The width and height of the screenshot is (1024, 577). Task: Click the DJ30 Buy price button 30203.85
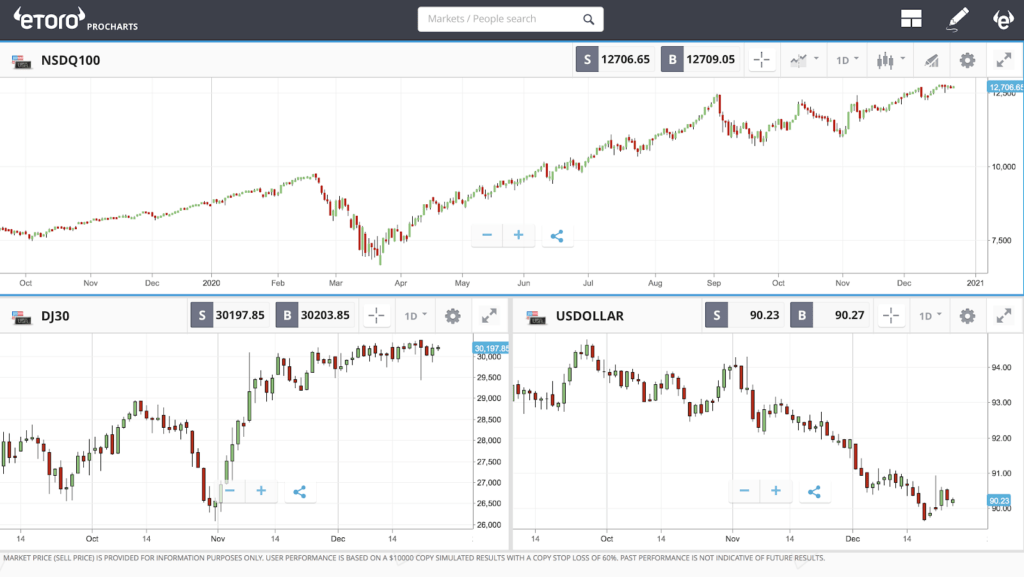tap(315, 315)
